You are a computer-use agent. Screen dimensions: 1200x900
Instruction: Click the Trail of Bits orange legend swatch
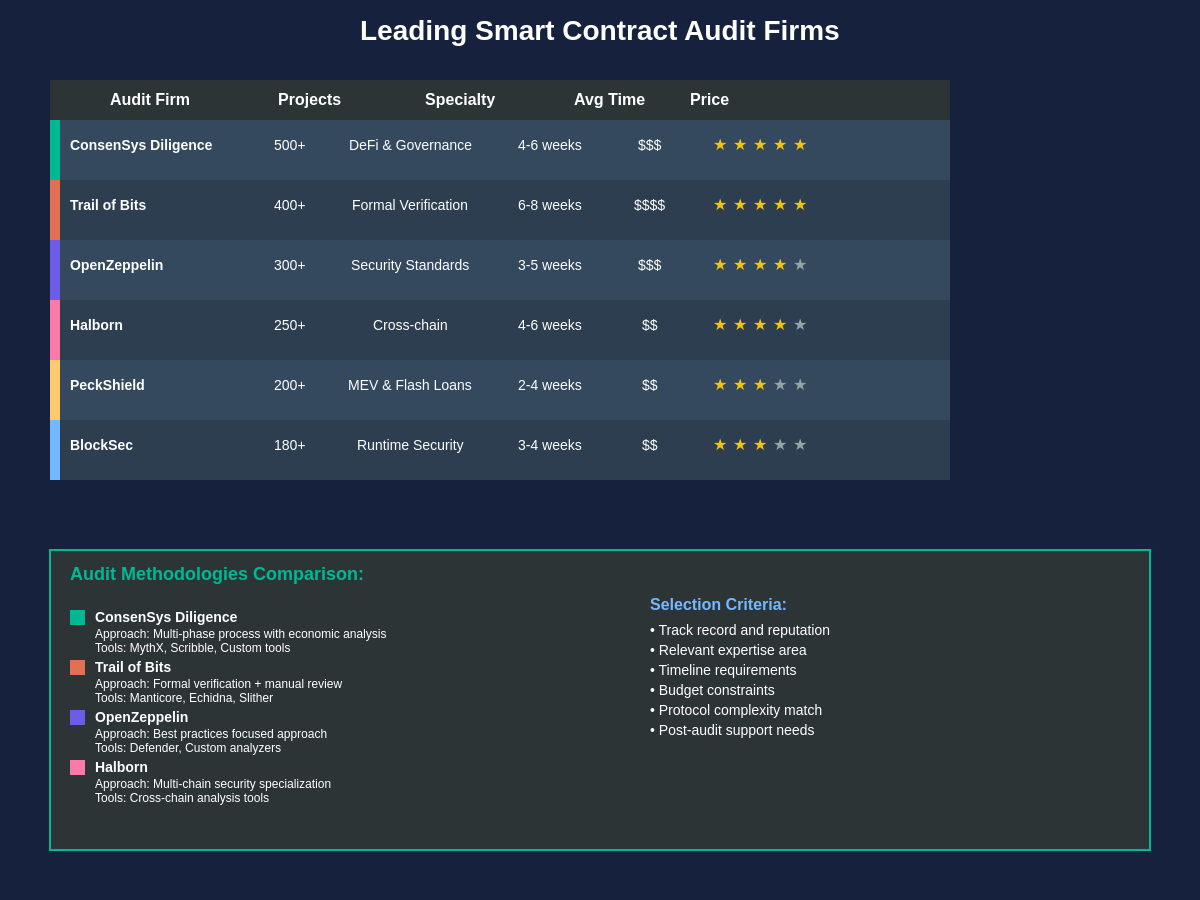(x=77, y=667)
